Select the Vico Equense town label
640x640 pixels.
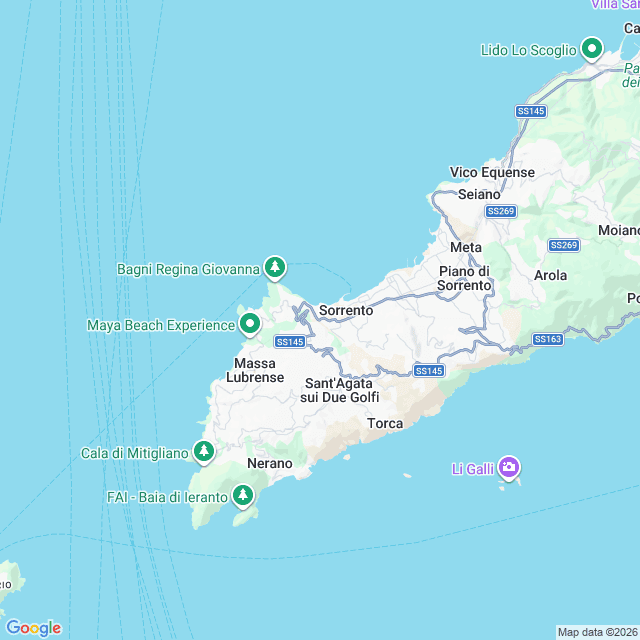(492, 172)
